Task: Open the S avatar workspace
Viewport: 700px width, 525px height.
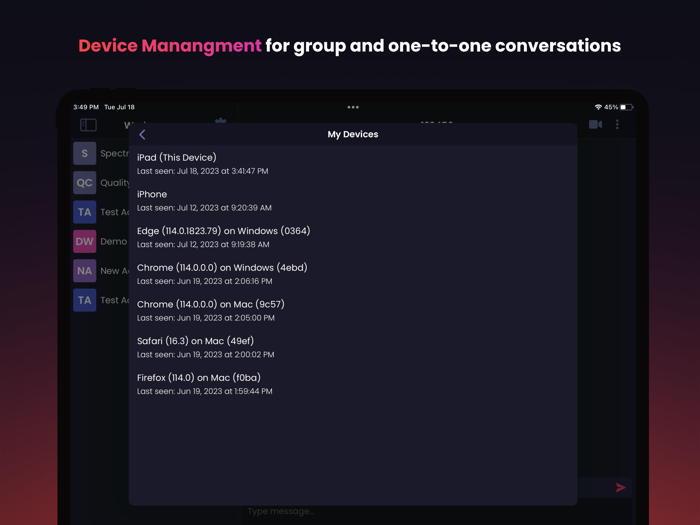Action: [85, 154]
